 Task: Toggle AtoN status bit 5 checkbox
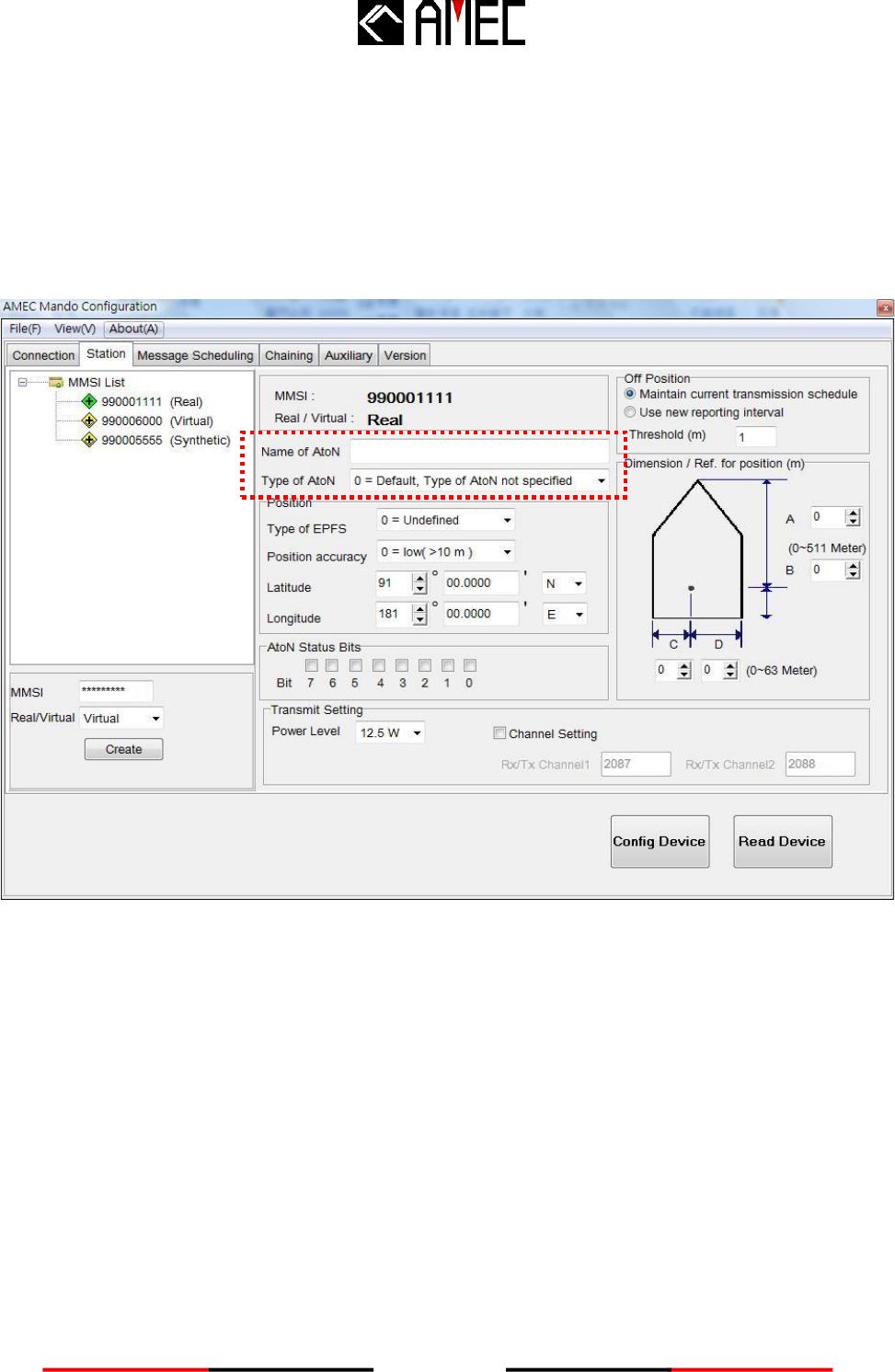pyautogui.click(x=355, y=665)
